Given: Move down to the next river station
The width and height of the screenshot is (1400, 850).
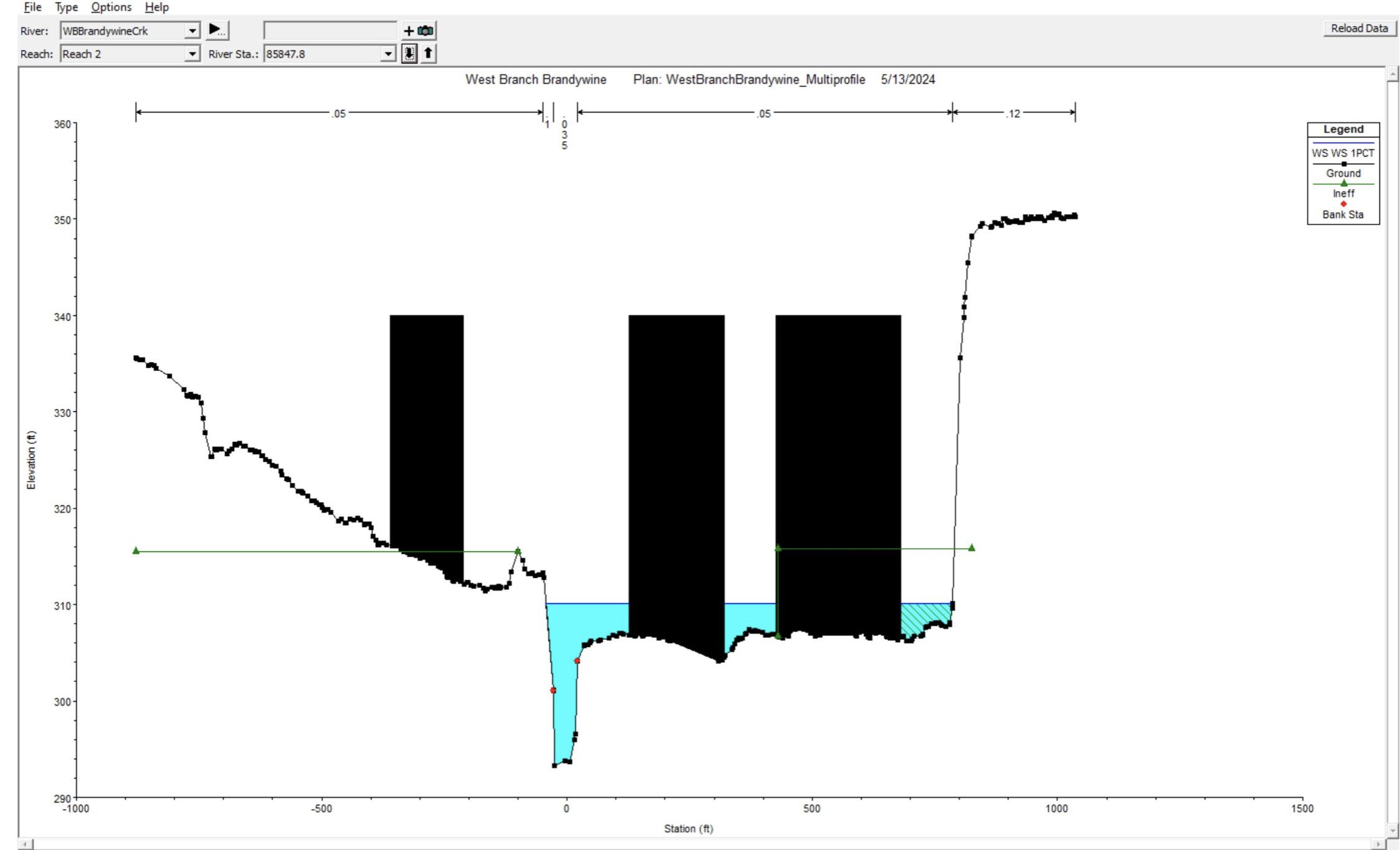Looking at the screenshot, I should [x=409, y=54].
